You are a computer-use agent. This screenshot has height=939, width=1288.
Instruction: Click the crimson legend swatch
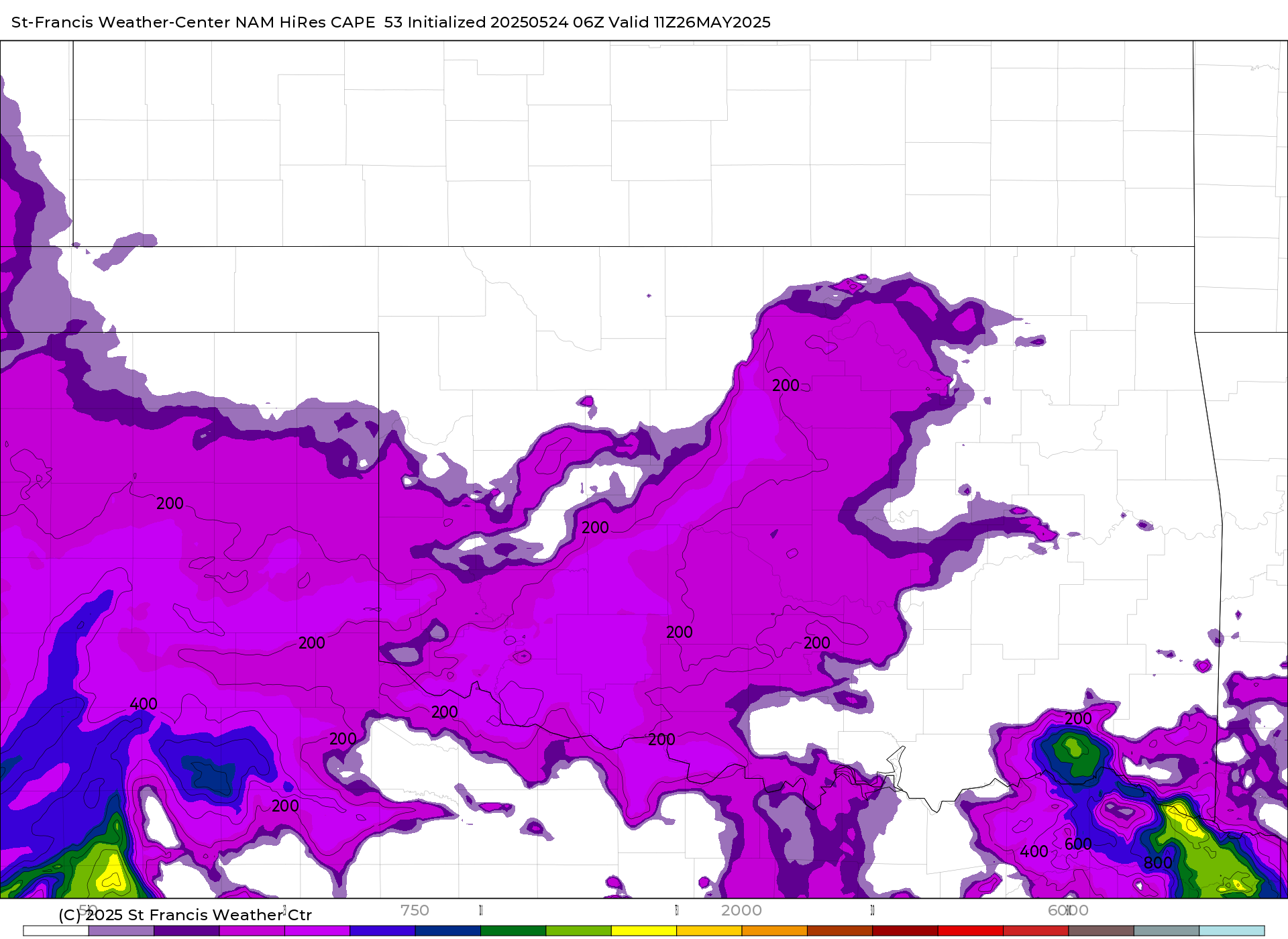[x=1036, y=931]
